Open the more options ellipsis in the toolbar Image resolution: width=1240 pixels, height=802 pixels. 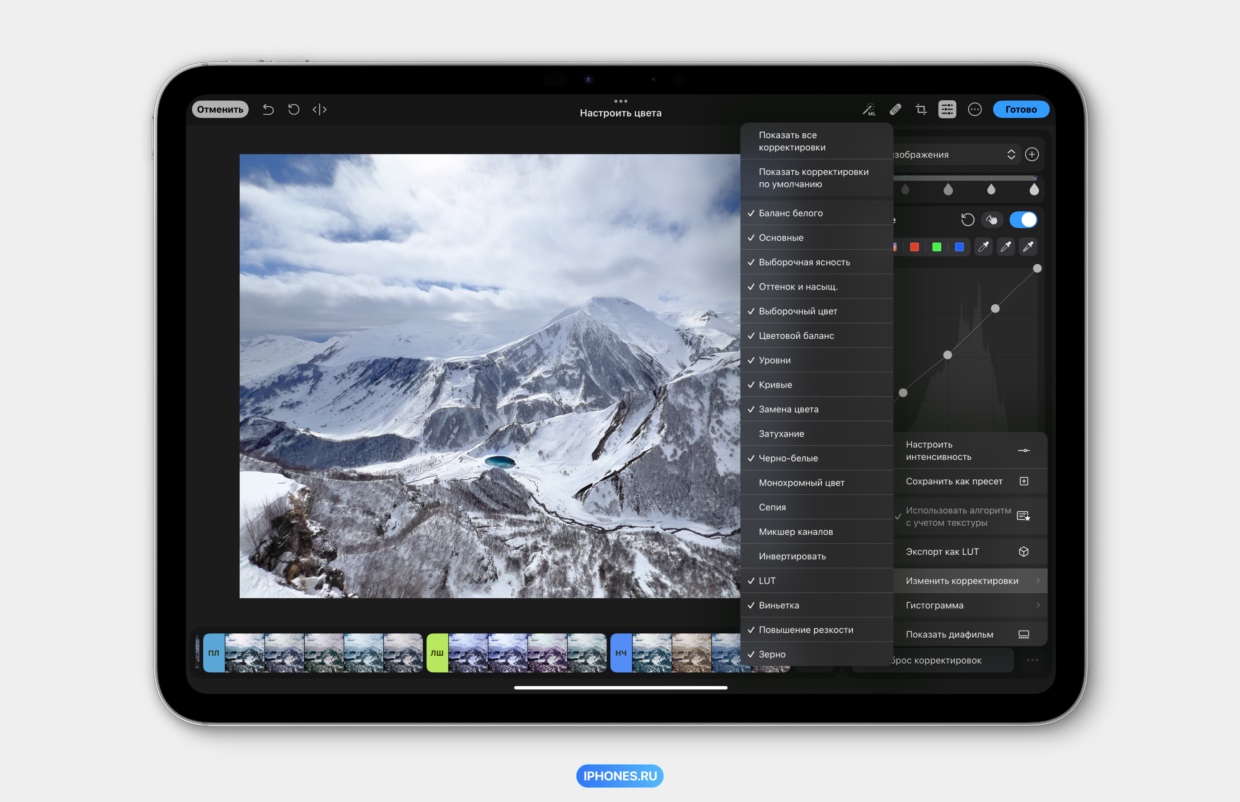[x=975, y=110]
